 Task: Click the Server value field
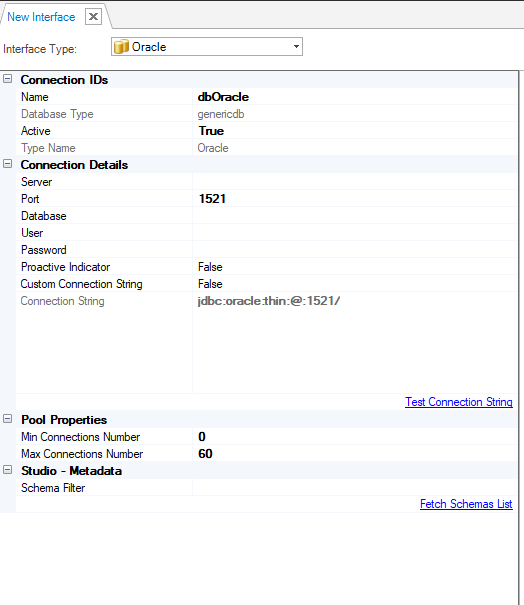click(355, 182)
